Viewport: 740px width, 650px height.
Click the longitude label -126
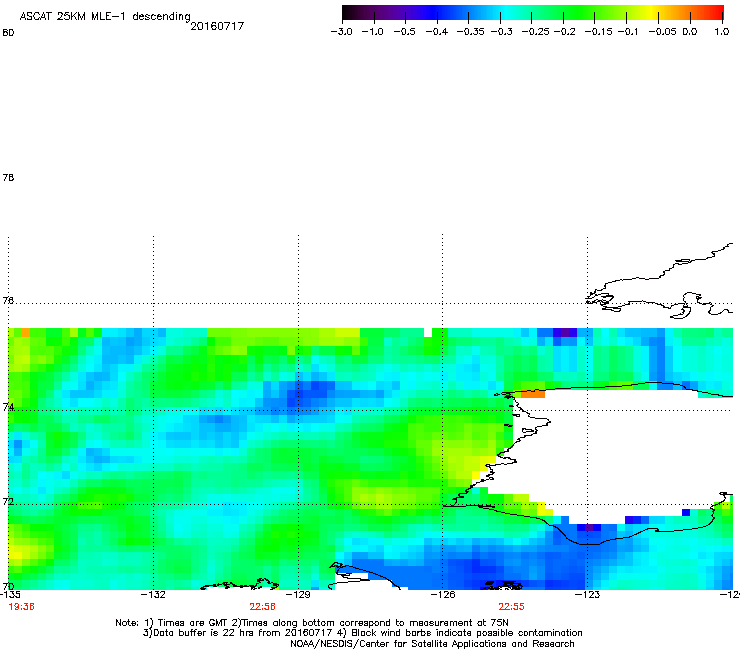(x=443, y=595)
